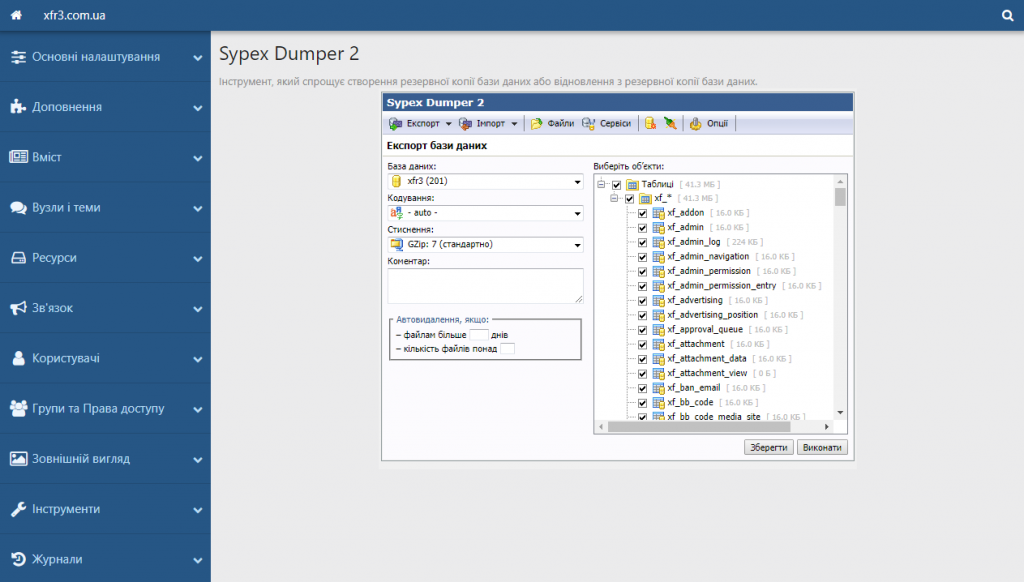
Task: Open search with the magnifier icon
Action: (1007, 16)
